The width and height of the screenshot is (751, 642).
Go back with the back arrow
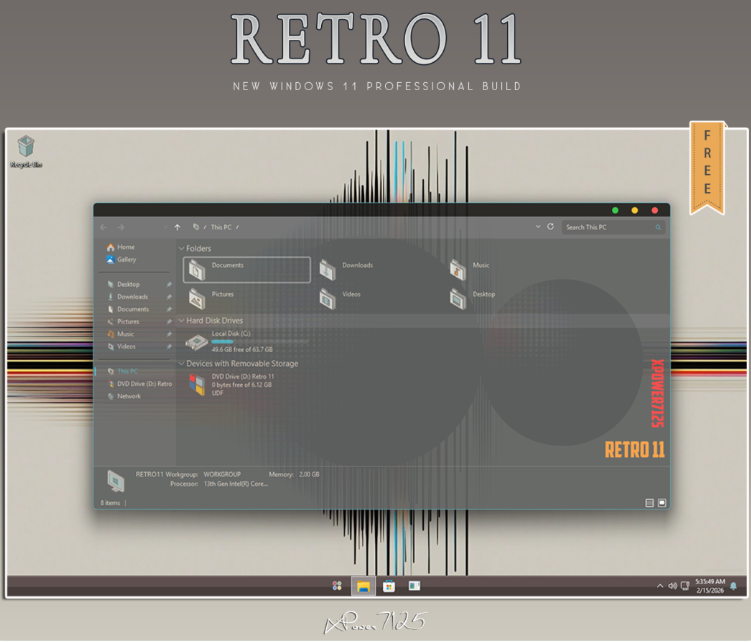(103, 227)
